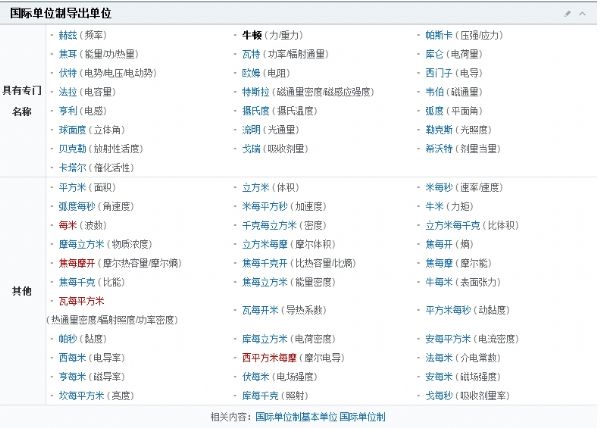This screenshot has width=600, height=428.
Task: Click the 西门子 (电导) link
Action: 439,73
